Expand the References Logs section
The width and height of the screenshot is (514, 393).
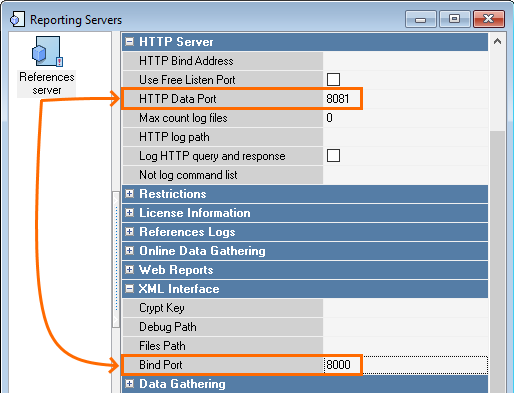pos(129,232)
